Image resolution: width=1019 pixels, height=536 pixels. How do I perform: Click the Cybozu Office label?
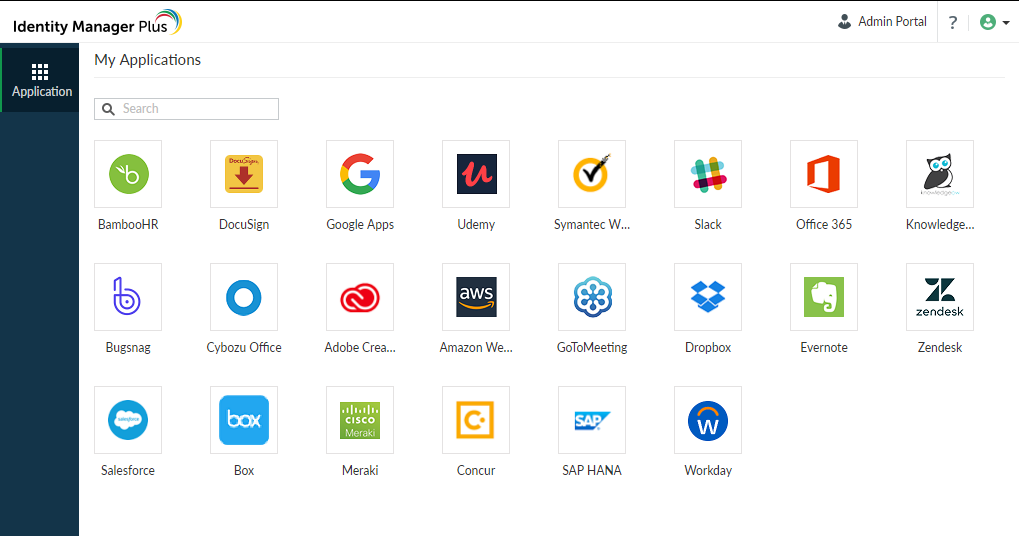click(244, 348)
